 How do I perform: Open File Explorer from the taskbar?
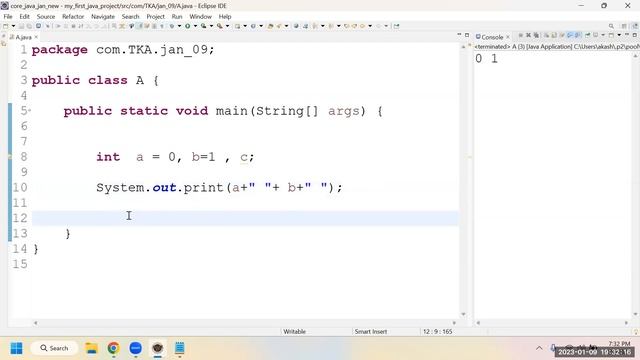[91, 348]
